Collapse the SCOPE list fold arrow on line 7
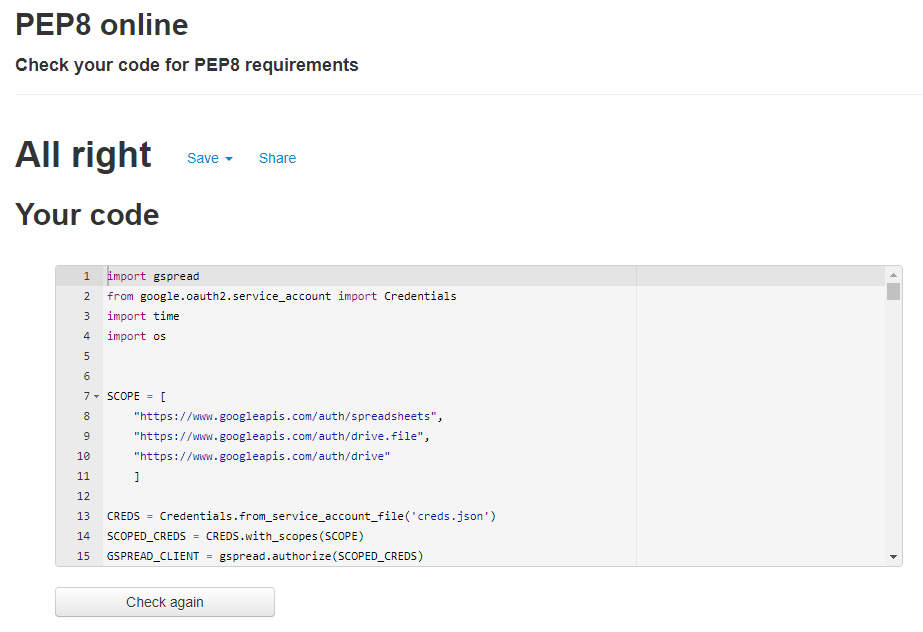923x632 pixels. (x=97, y=397)
